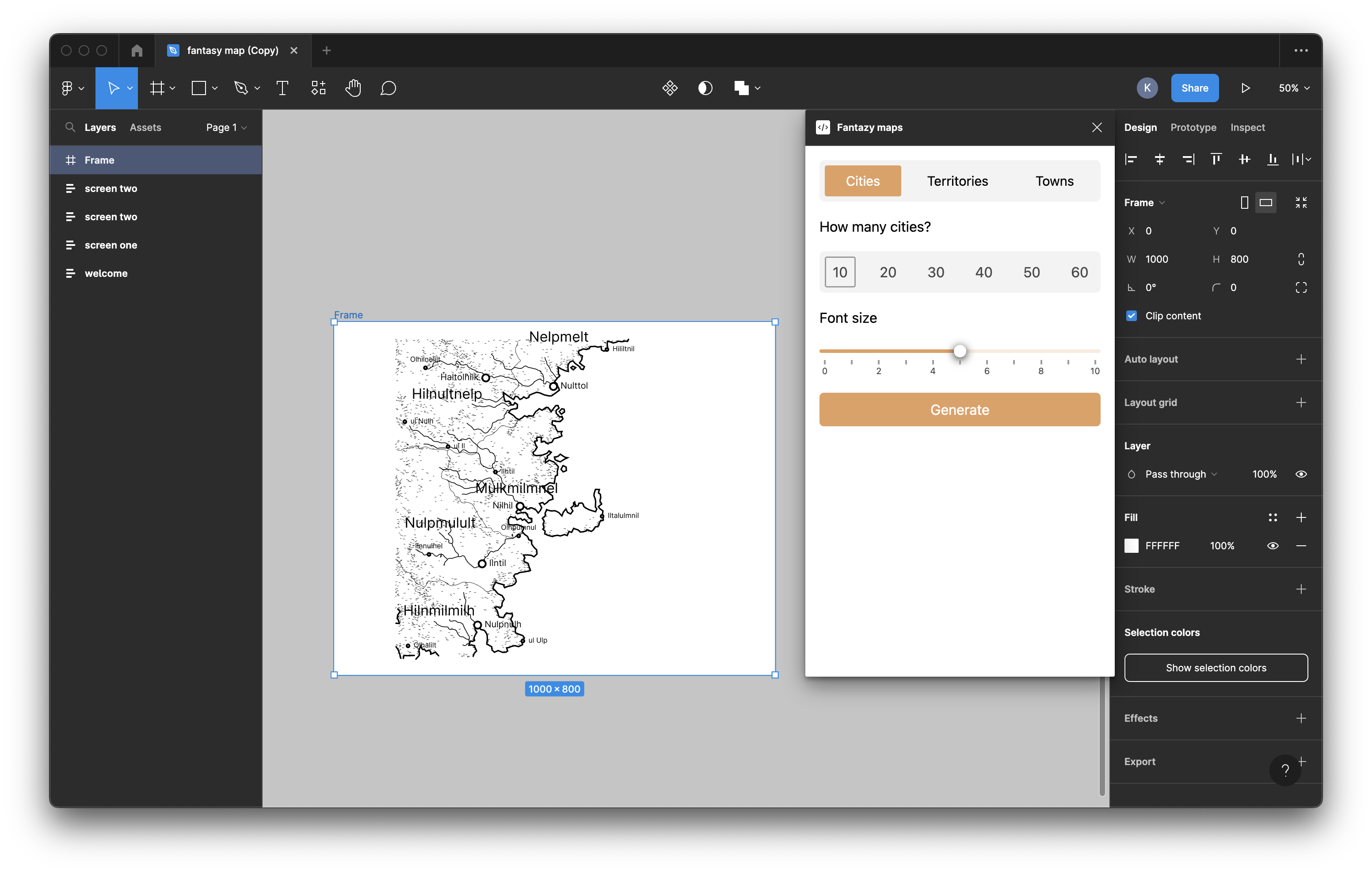
Task: Select the Hand tool
Action: click(353, 88)
